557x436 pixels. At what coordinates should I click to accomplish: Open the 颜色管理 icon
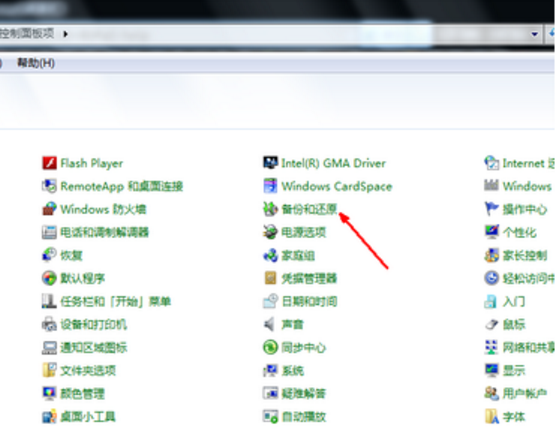click(49, 393)
